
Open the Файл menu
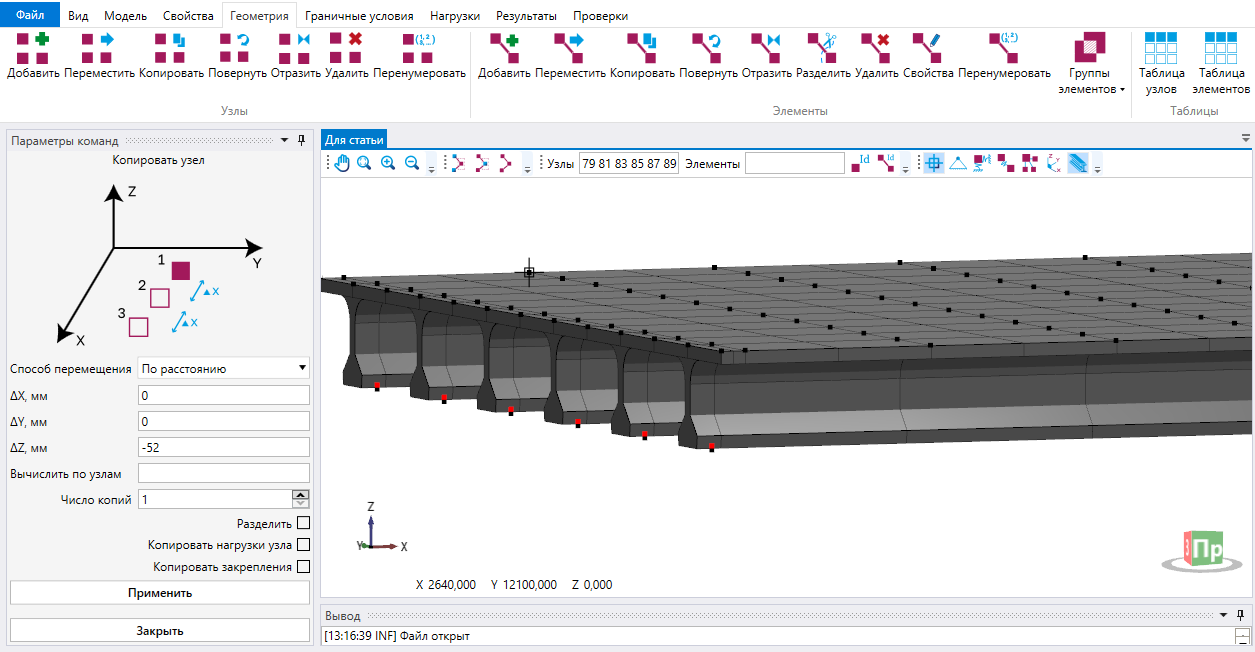[30, 16]
